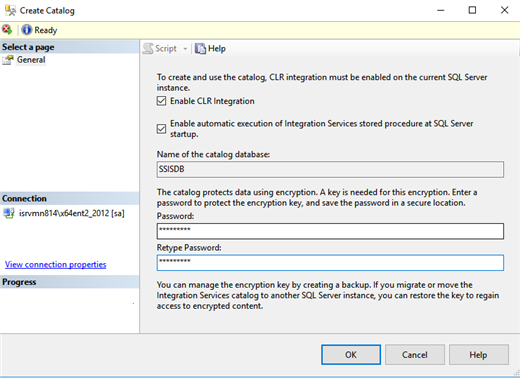Open the Help book icon in toolbar
This screenshot has width=520, height=378.
point(200,49)
